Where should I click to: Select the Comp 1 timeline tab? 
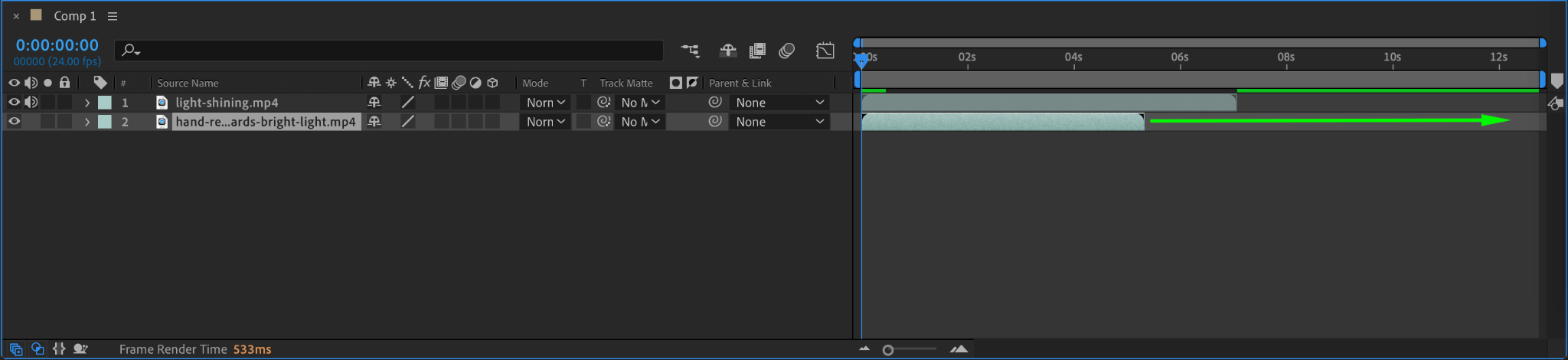(x=74, y=16)
